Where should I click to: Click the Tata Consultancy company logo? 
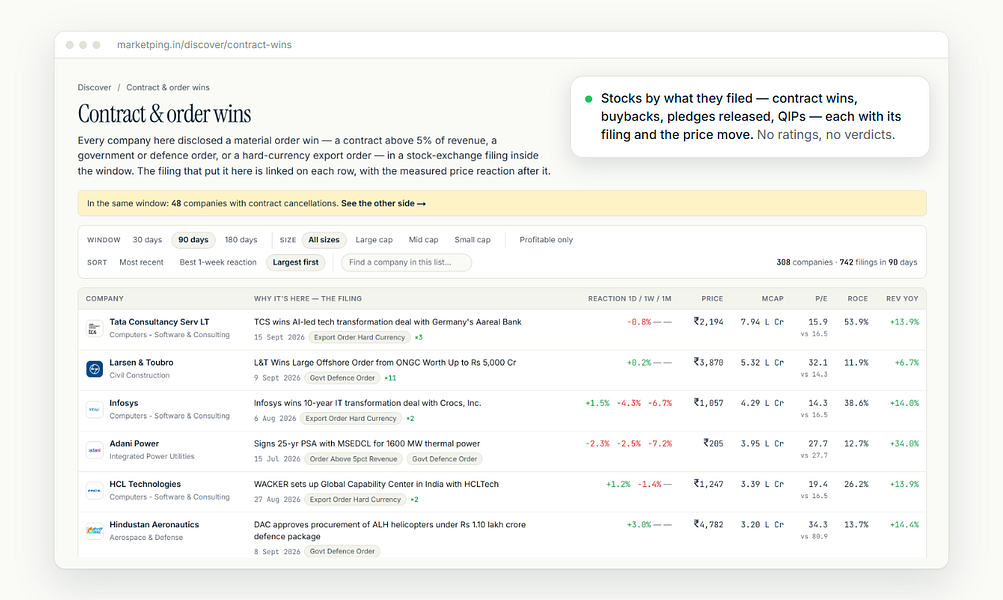[94, 329]
